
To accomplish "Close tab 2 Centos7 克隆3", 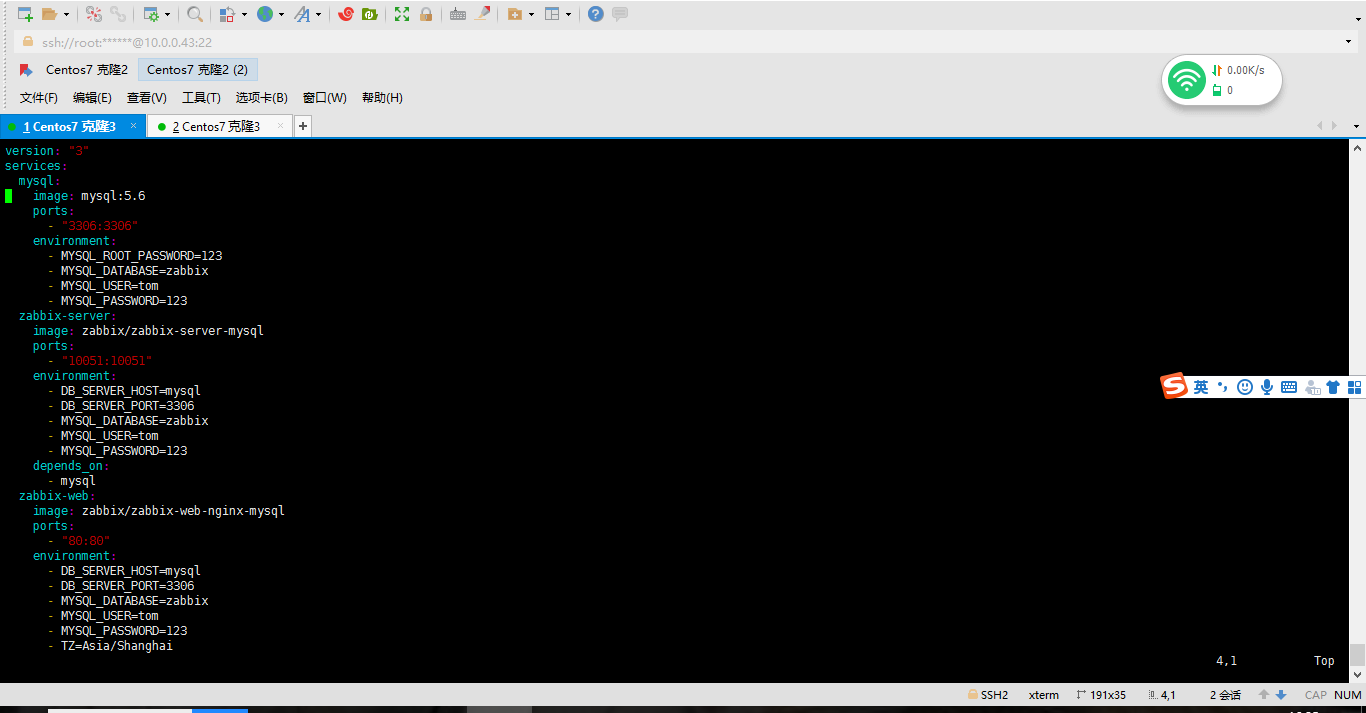I will point(281,126).
